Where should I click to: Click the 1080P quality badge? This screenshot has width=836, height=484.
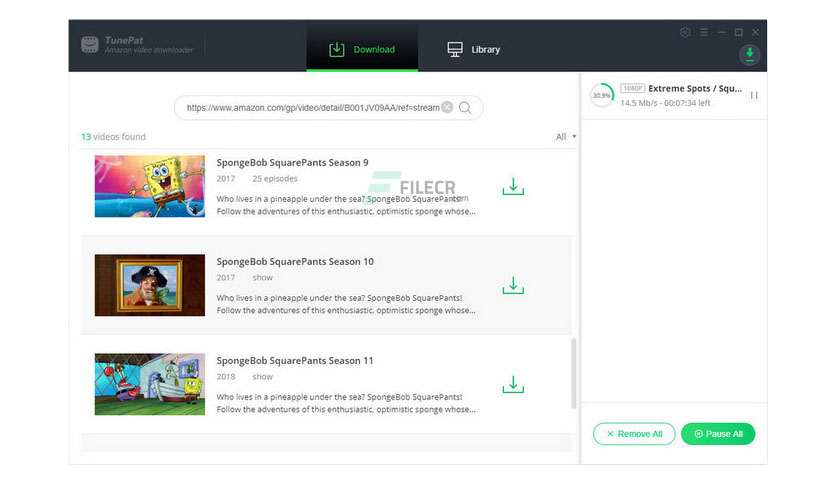pyautogui.click(x=632, y=88)
